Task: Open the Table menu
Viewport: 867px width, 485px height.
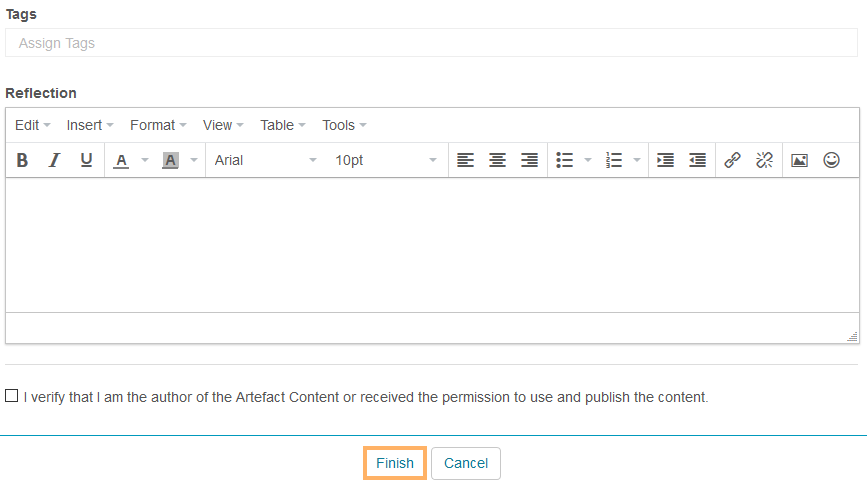Action: pyautogui.click(x=283, y=125)
